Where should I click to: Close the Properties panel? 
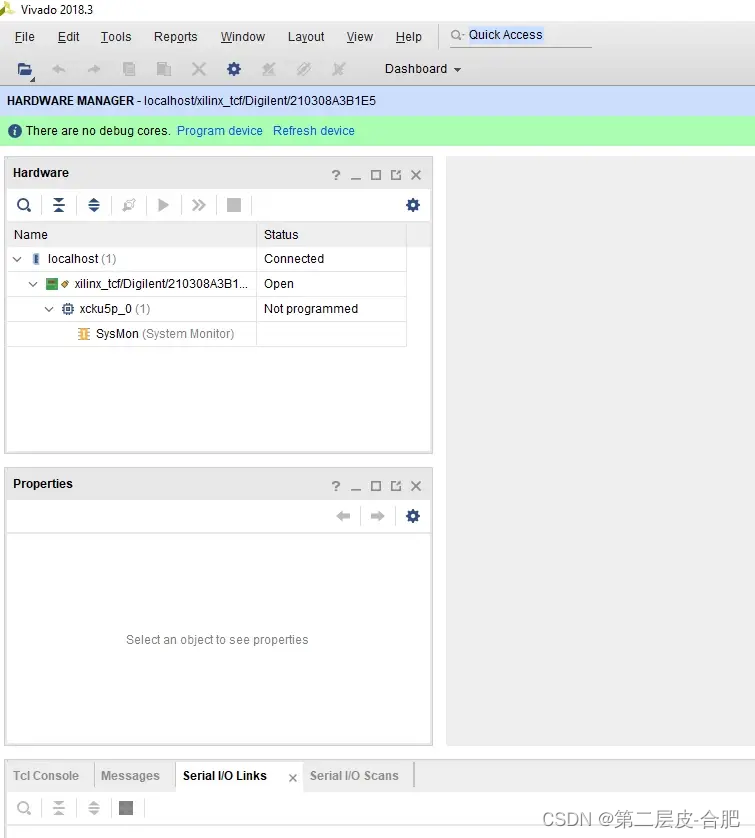(x=416, y=486)
